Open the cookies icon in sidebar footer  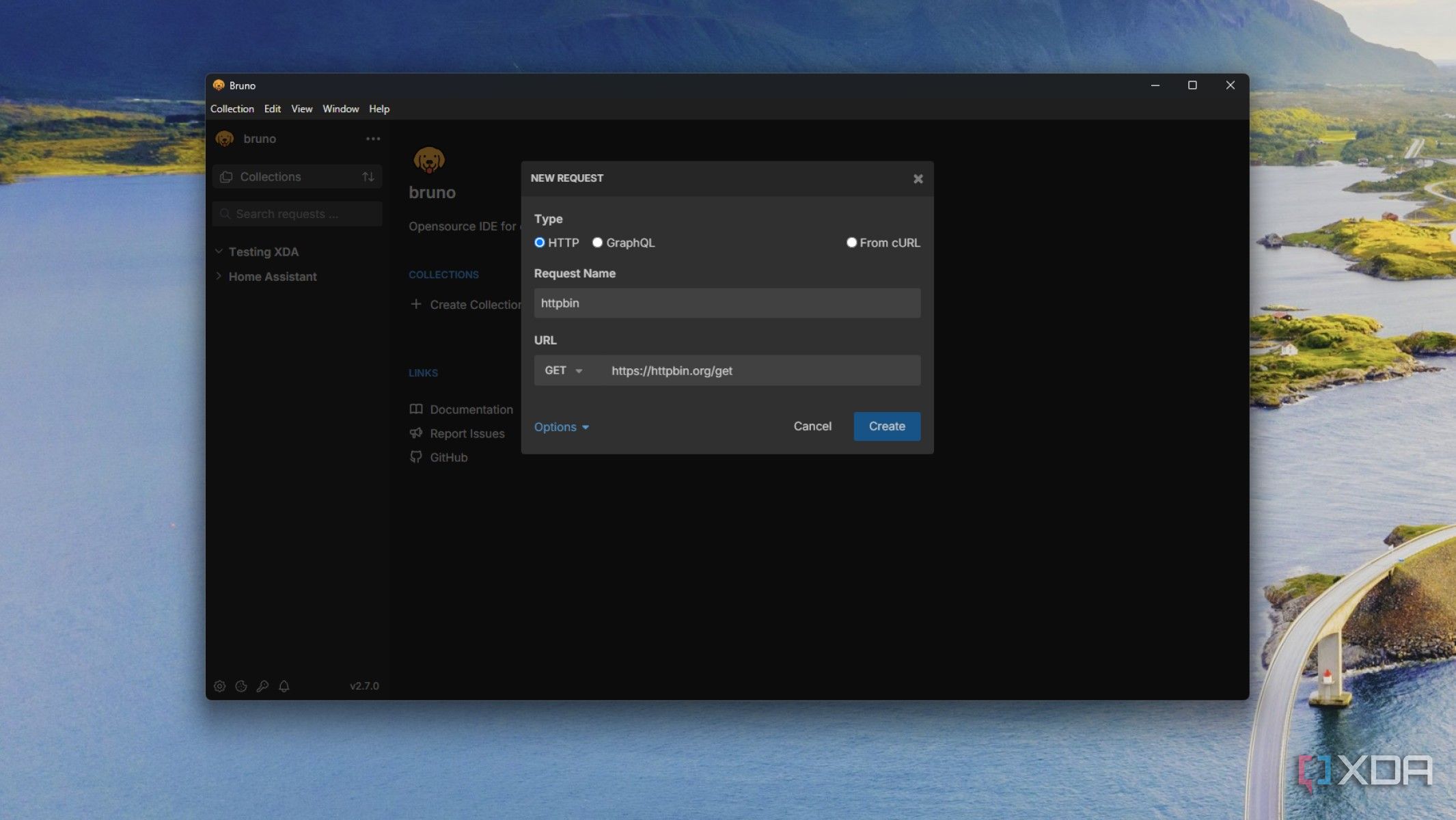241,686
